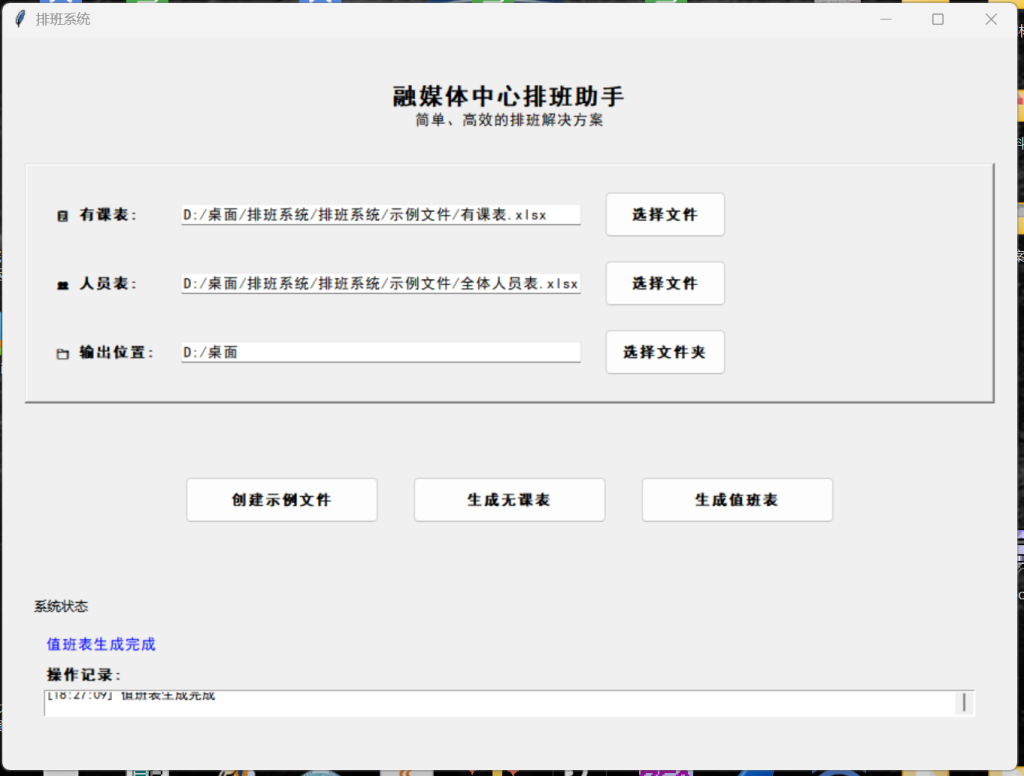Maximize the 排班系统 window
The width and height of the screenshot is (1024, 776).
point(938,19)
